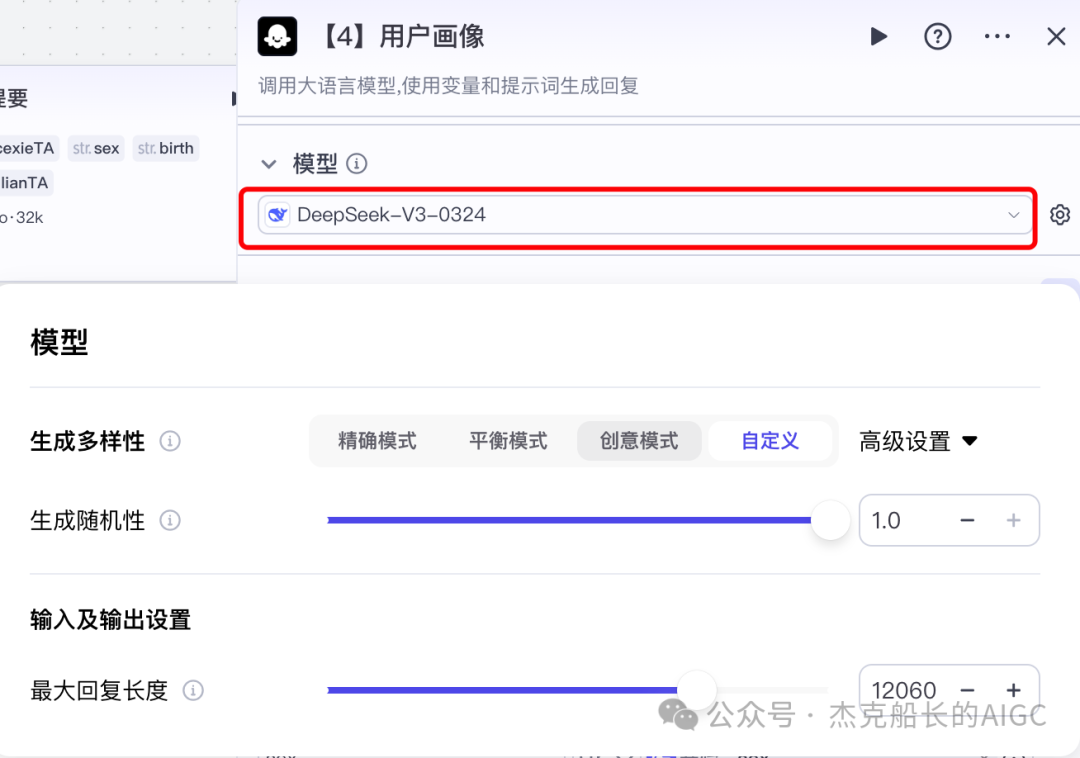The image size is (1080, 758).
Task: Click the node description 调用大语言模型 text
Action: coord(448,85)
